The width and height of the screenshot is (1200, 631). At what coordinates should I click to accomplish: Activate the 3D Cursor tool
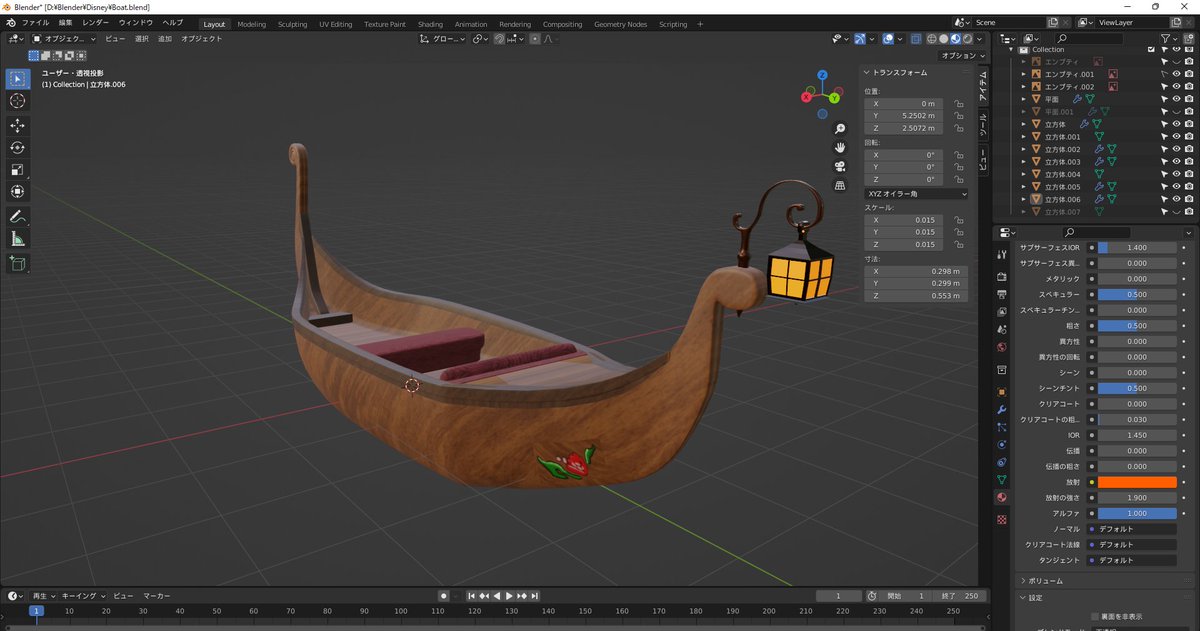coord(18,101)
